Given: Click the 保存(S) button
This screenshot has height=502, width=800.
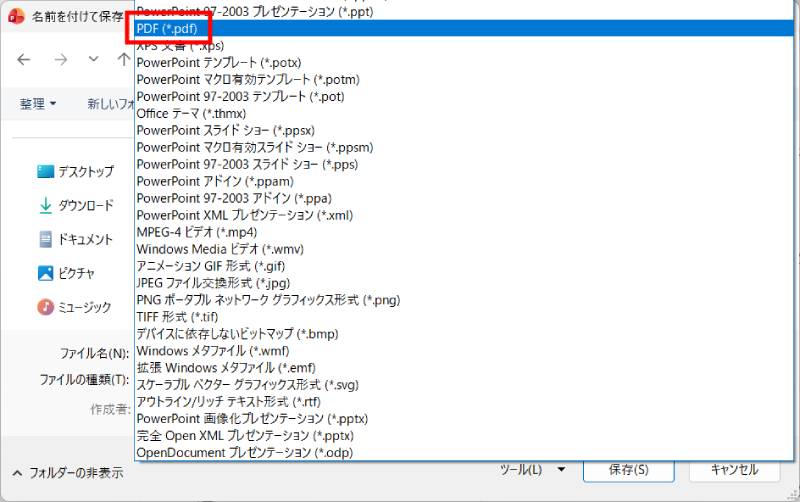Looking at the screenshot, I should (629, 469).
